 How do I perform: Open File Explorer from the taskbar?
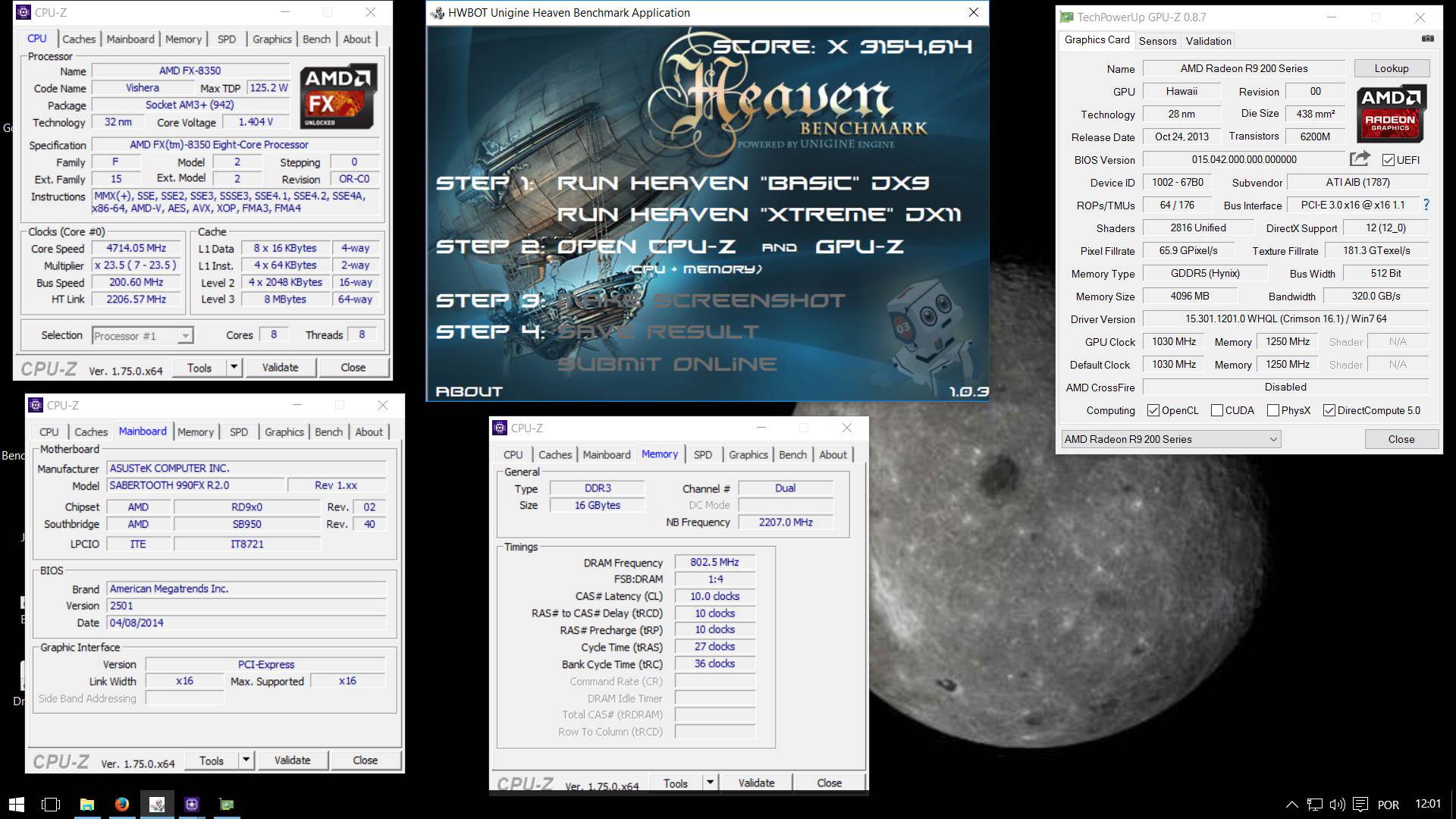click(x=87, y=804)
